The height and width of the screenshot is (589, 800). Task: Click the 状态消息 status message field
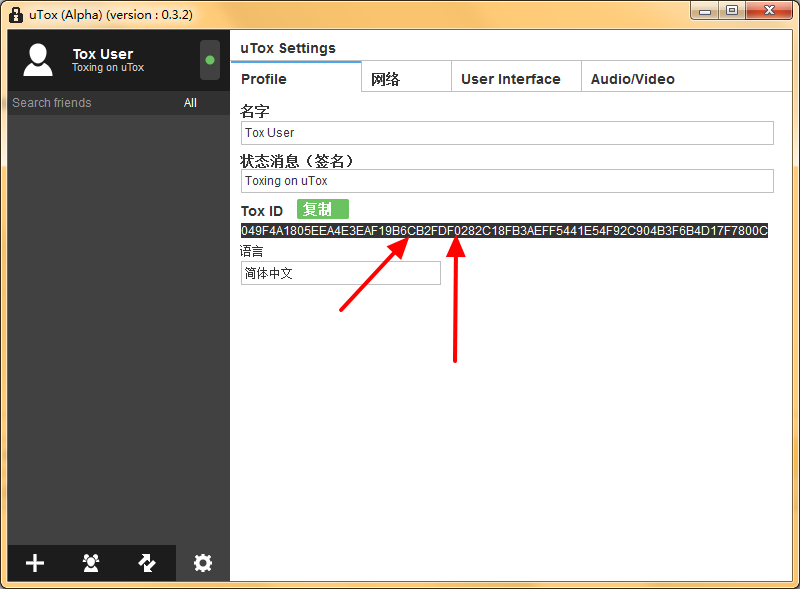(x=507, y=181)
